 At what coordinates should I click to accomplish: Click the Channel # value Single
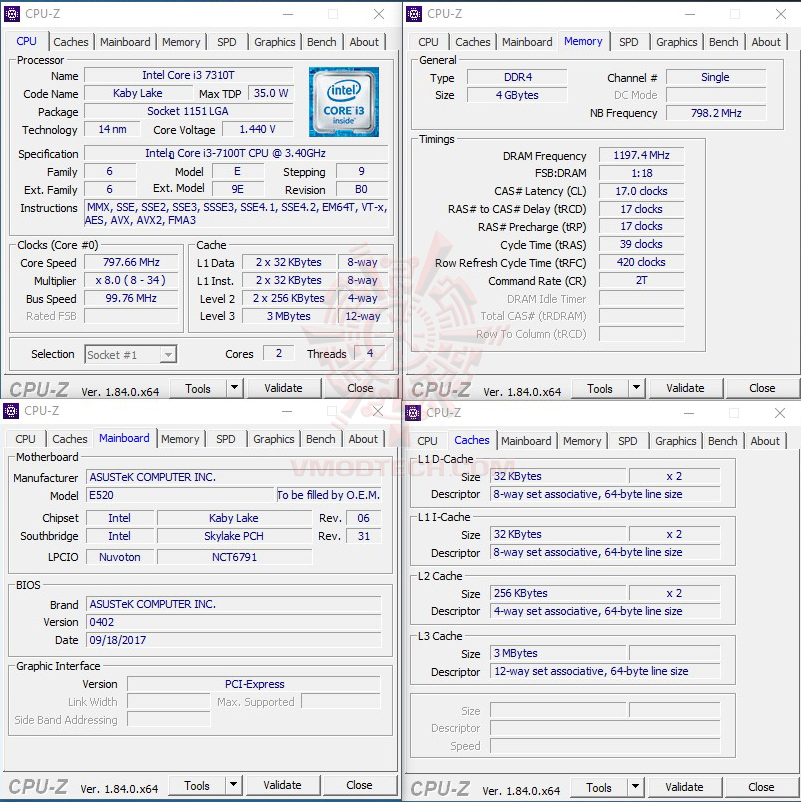coord(716,77)
